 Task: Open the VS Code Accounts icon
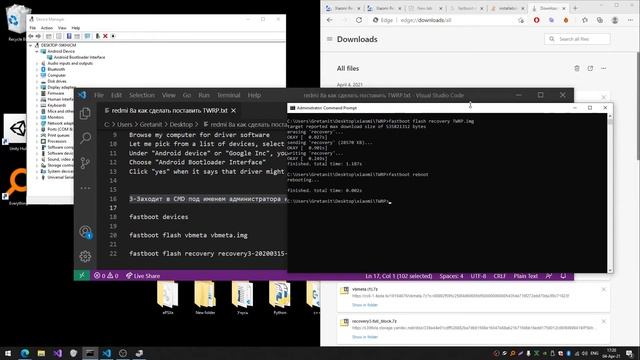[85, 232]
